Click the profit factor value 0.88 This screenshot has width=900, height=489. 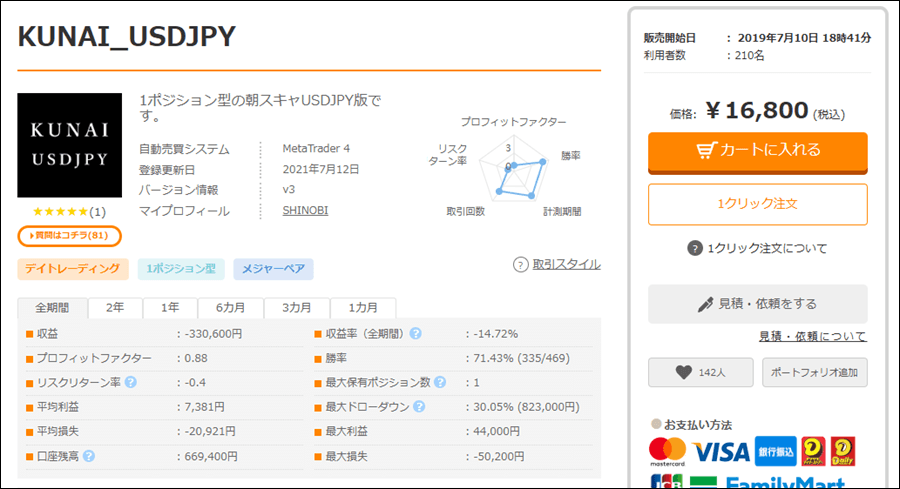pos(196,358)
